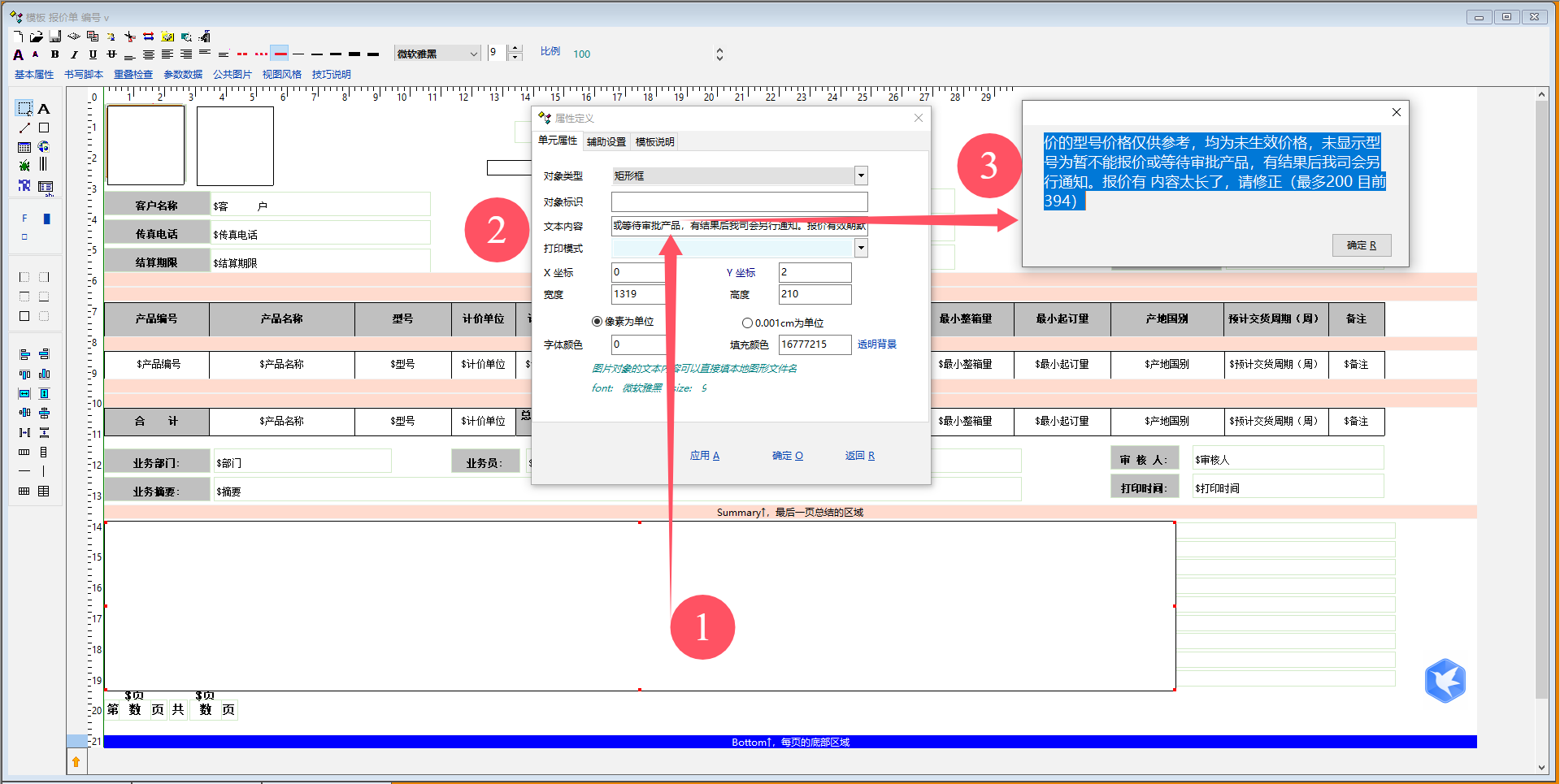Click 确定 R in the message box
Image resolution: width=1560 pixels, height=784 pixels.
[x=1361, y=245]
